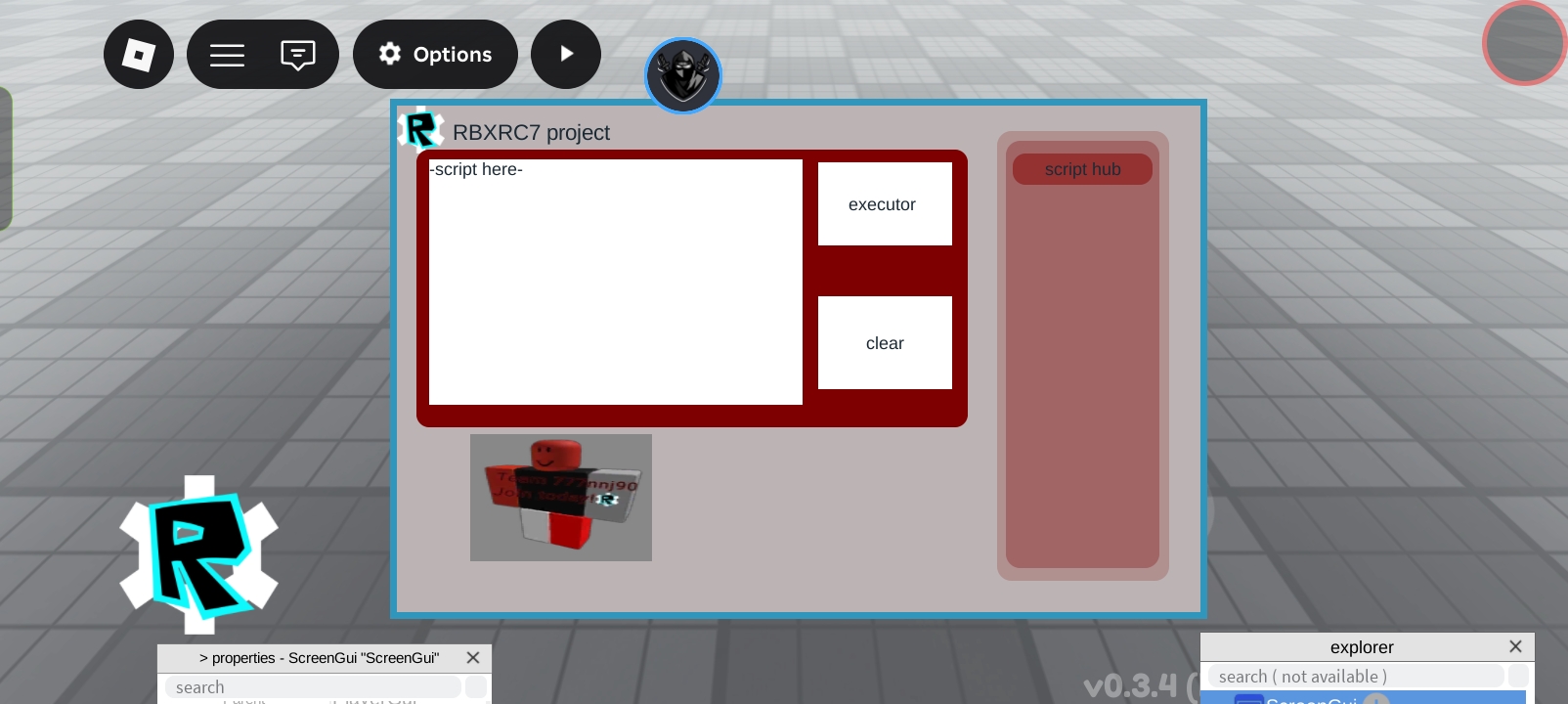Open the chat bubble icon
The image size is (1568, 704).
[x=298, y=55]
